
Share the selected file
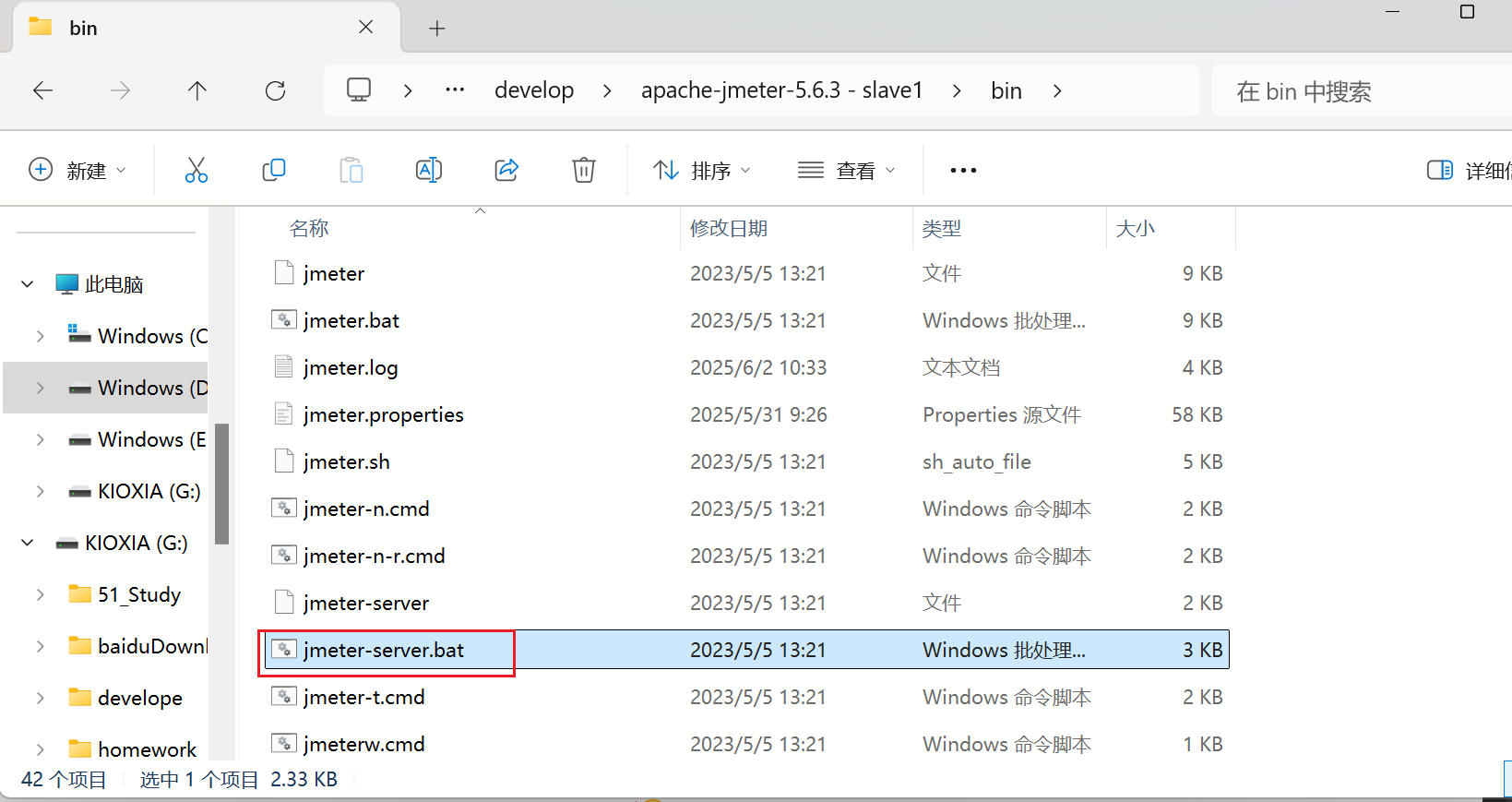[506, 170]
